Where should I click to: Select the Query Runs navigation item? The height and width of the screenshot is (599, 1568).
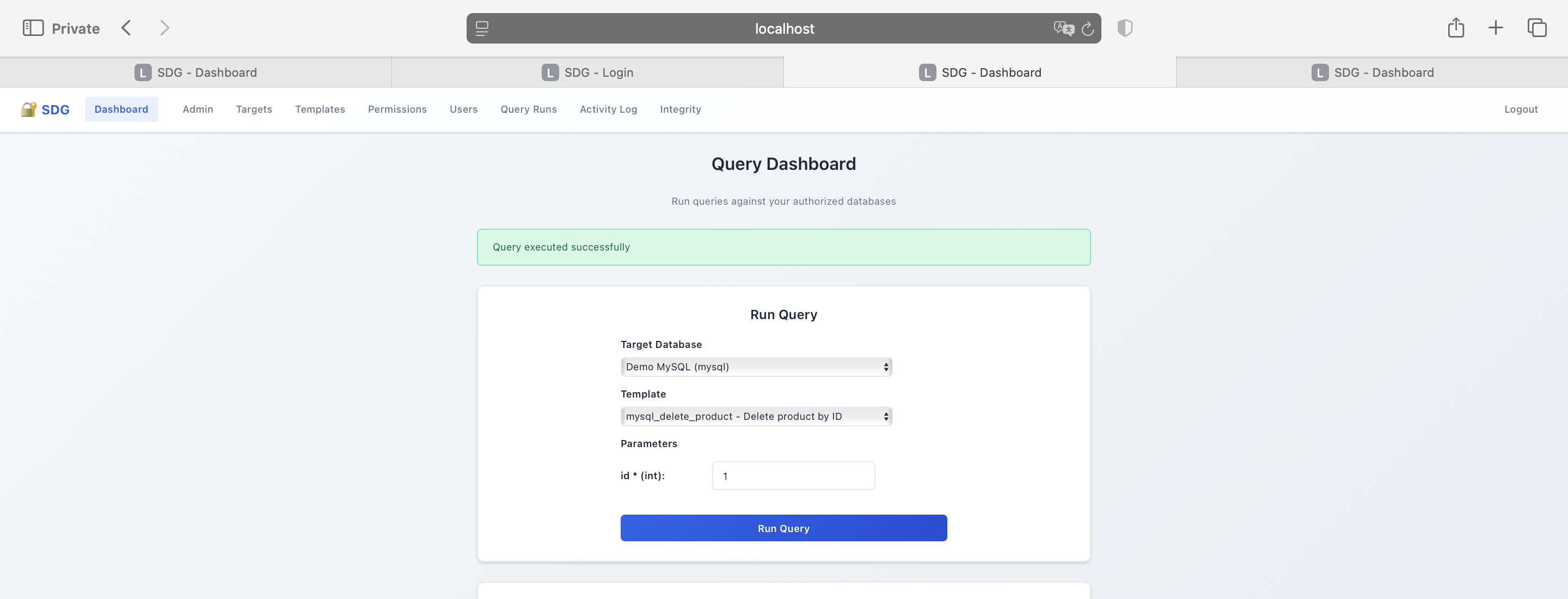tap(528, 109)
